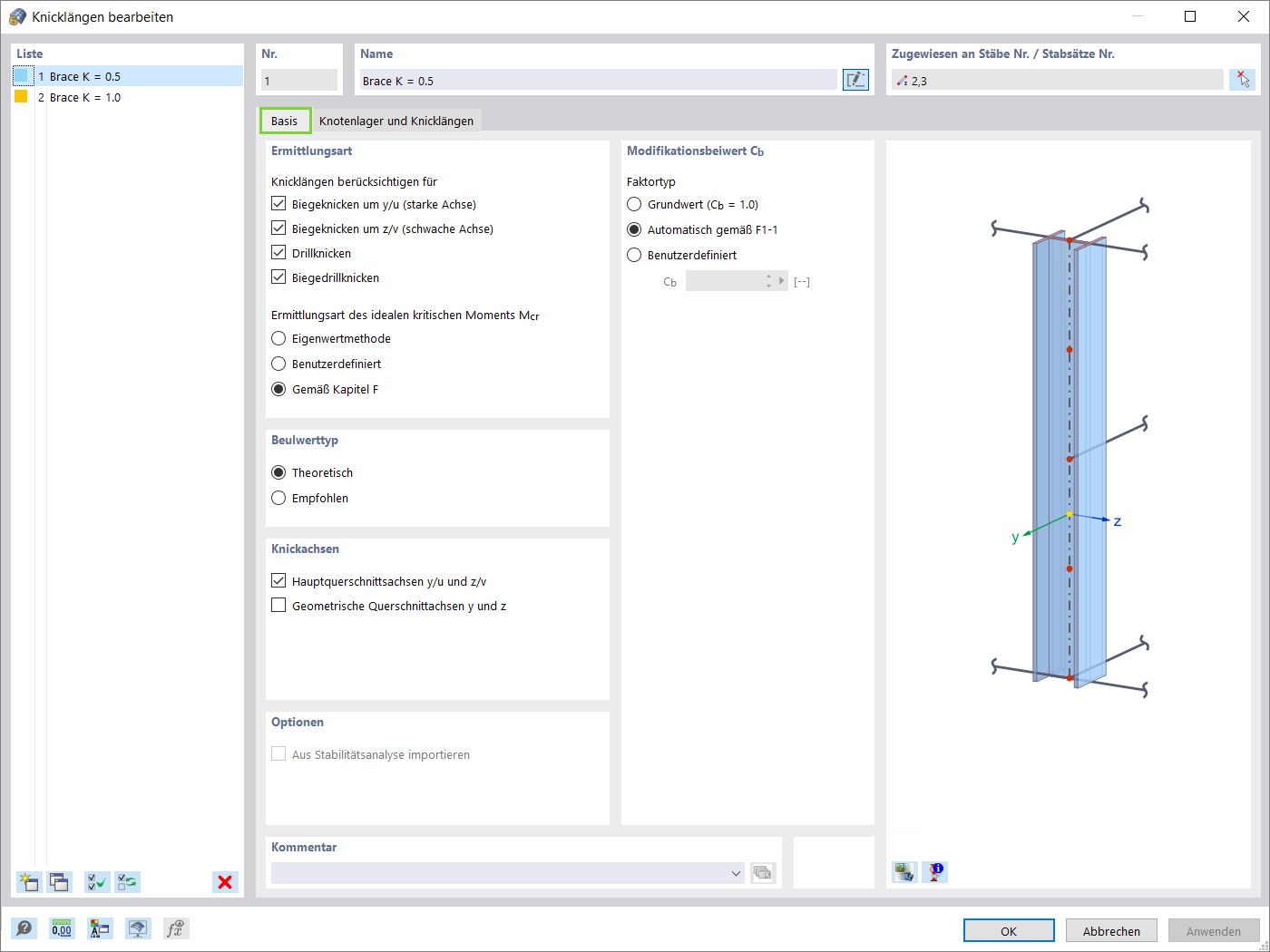
Task: Invert list selection using swap-arrows icon
Action: click(128, 882)
